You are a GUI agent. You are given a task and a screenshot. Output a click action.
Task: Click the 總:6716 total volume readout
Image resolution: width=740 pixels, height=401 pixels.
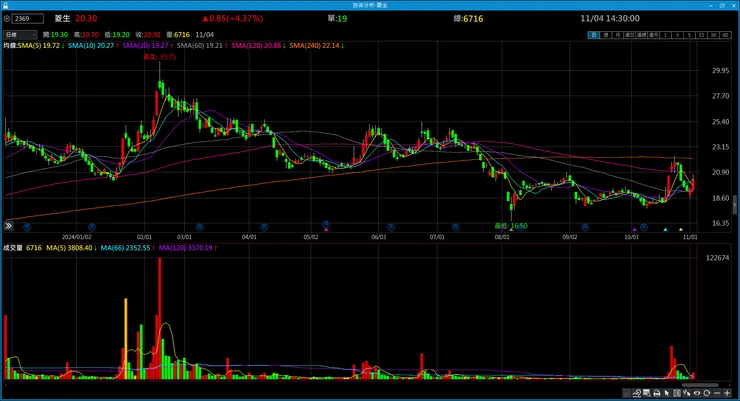click(468, 19)
